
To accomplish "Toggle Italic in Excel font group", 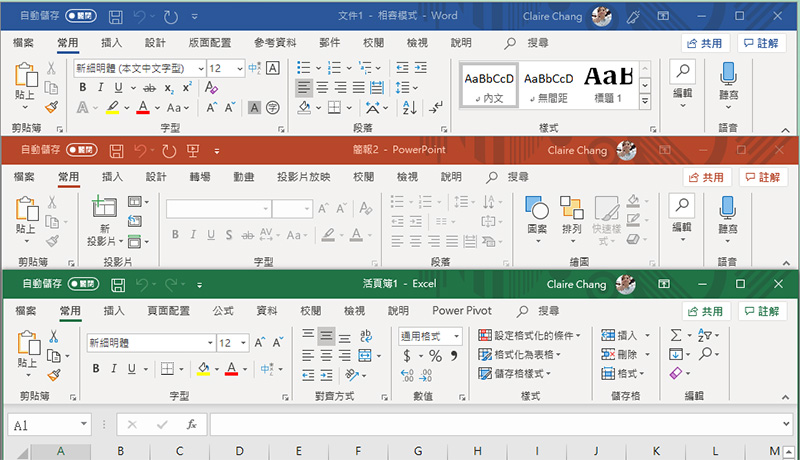I will coord(114,369).
